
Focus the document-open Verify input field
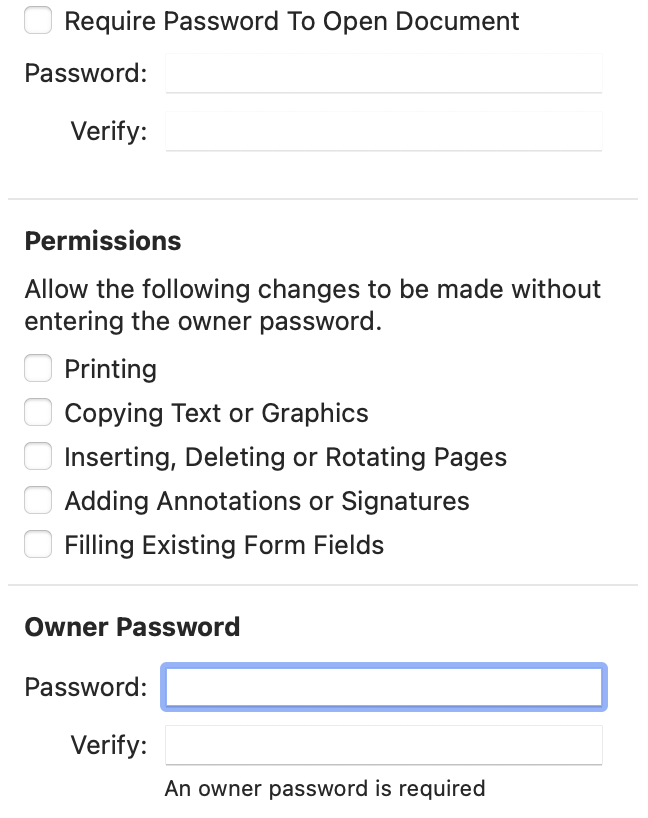point(384,132)
